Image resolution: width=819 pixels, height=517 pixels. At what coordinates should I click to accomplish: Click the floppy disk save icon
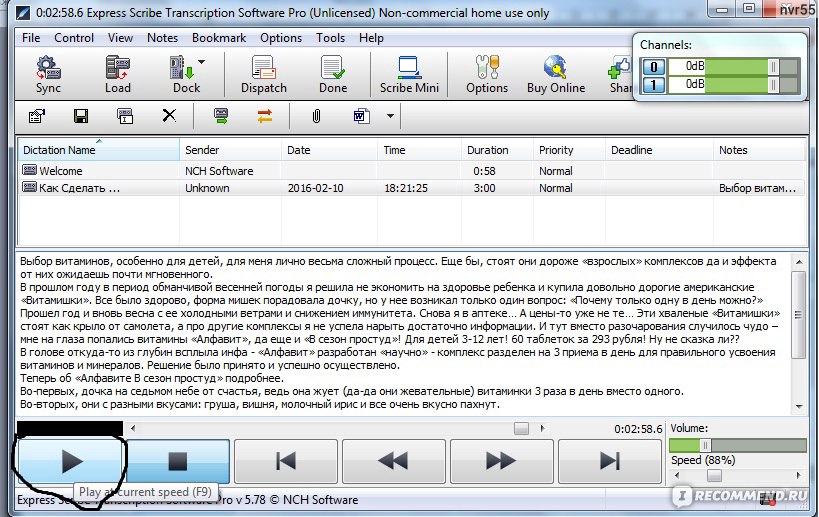tap(81, 115)
